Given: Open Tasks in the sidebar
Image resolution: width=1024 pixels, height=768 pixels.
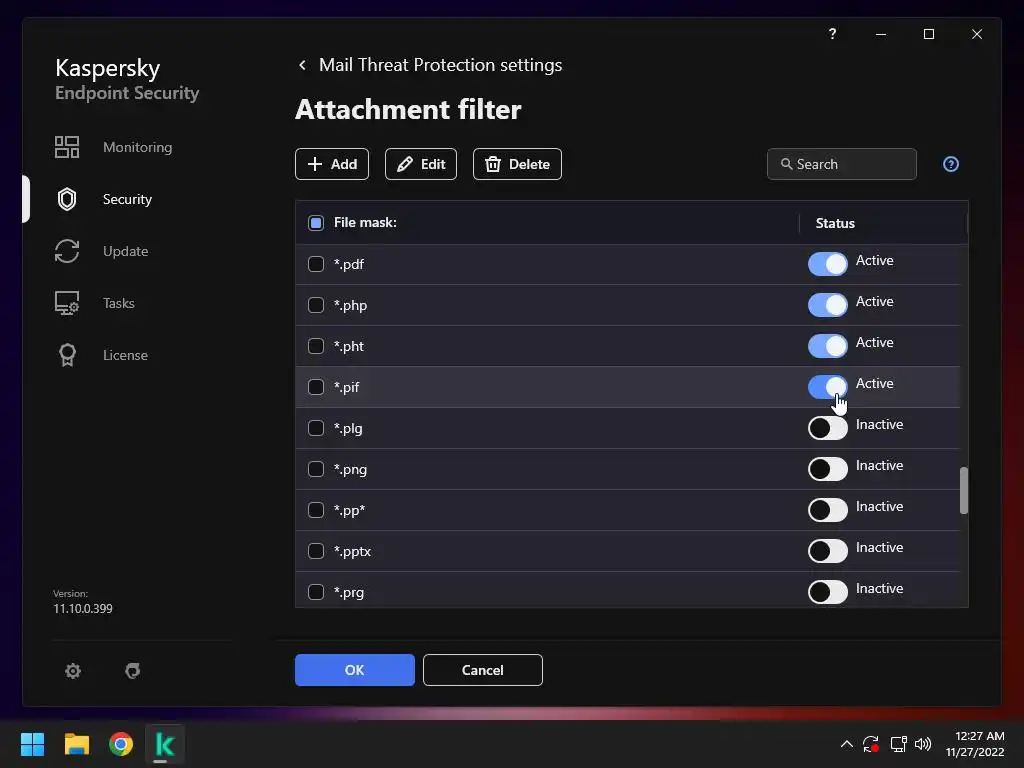Looking at the screenshot, I should 118,303.
